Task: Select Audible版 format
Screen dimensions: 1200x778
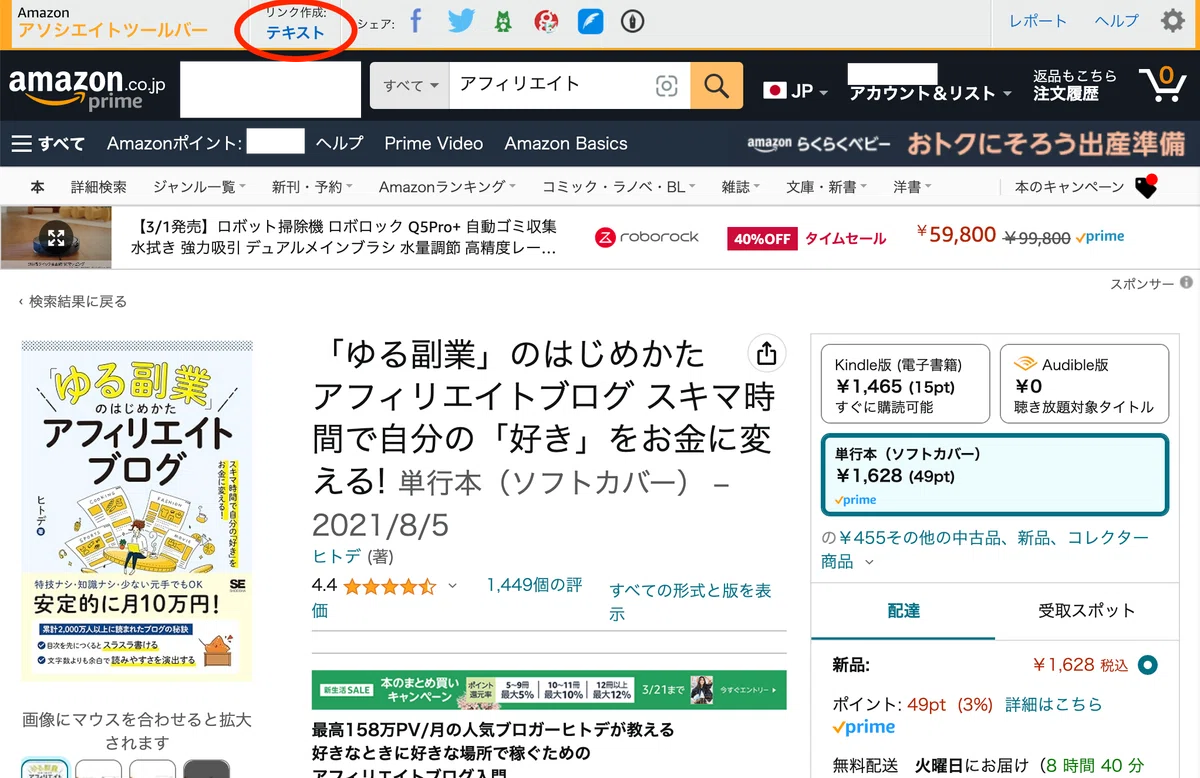Action: [x=1084, y=384]
